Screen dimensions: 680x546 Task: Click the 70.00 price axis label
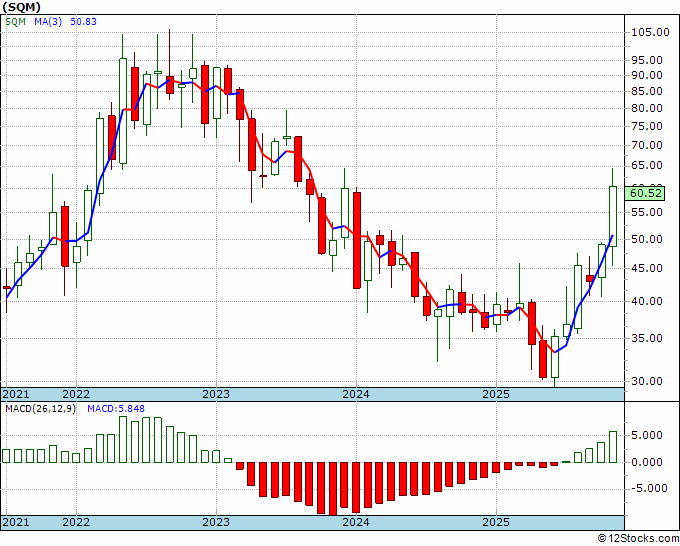(647, 145)
